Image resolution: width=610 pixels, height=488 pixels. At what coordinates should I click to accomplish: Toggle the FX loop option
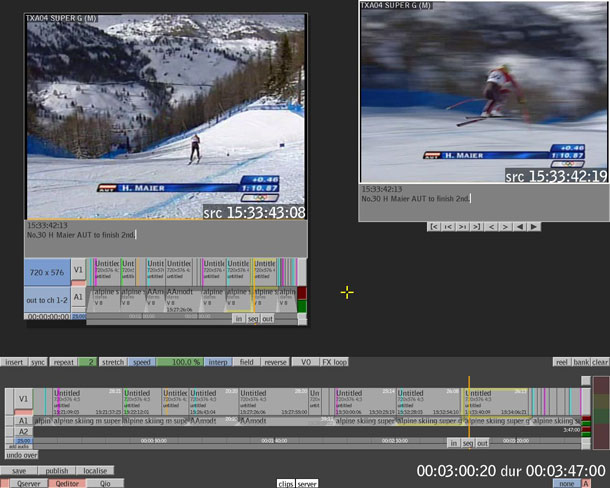pyautogui.click(x=334, y=362)
